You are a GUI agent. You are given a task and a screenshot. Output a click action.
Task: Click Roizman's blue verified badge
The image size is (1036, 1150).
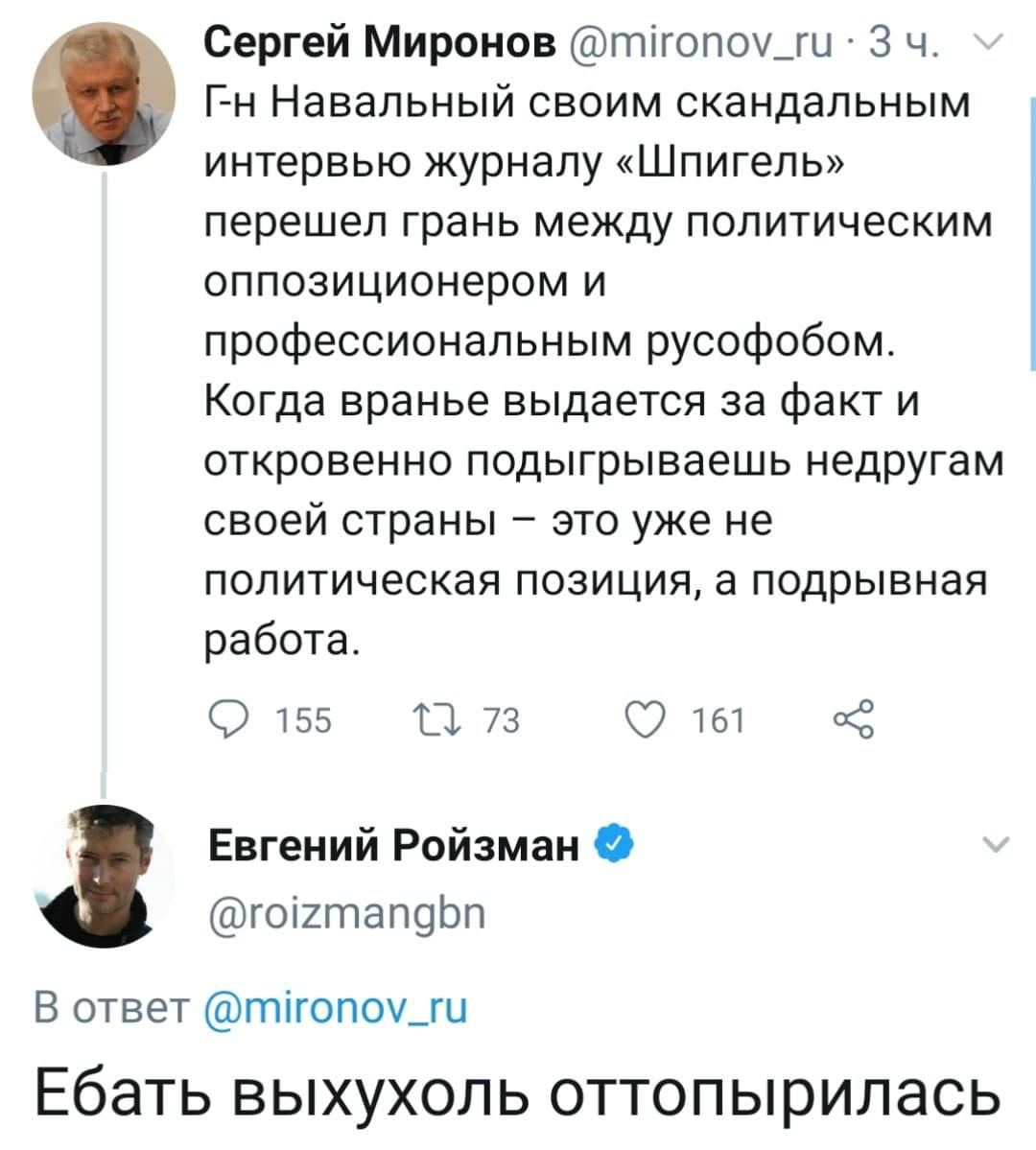(613, 846)
